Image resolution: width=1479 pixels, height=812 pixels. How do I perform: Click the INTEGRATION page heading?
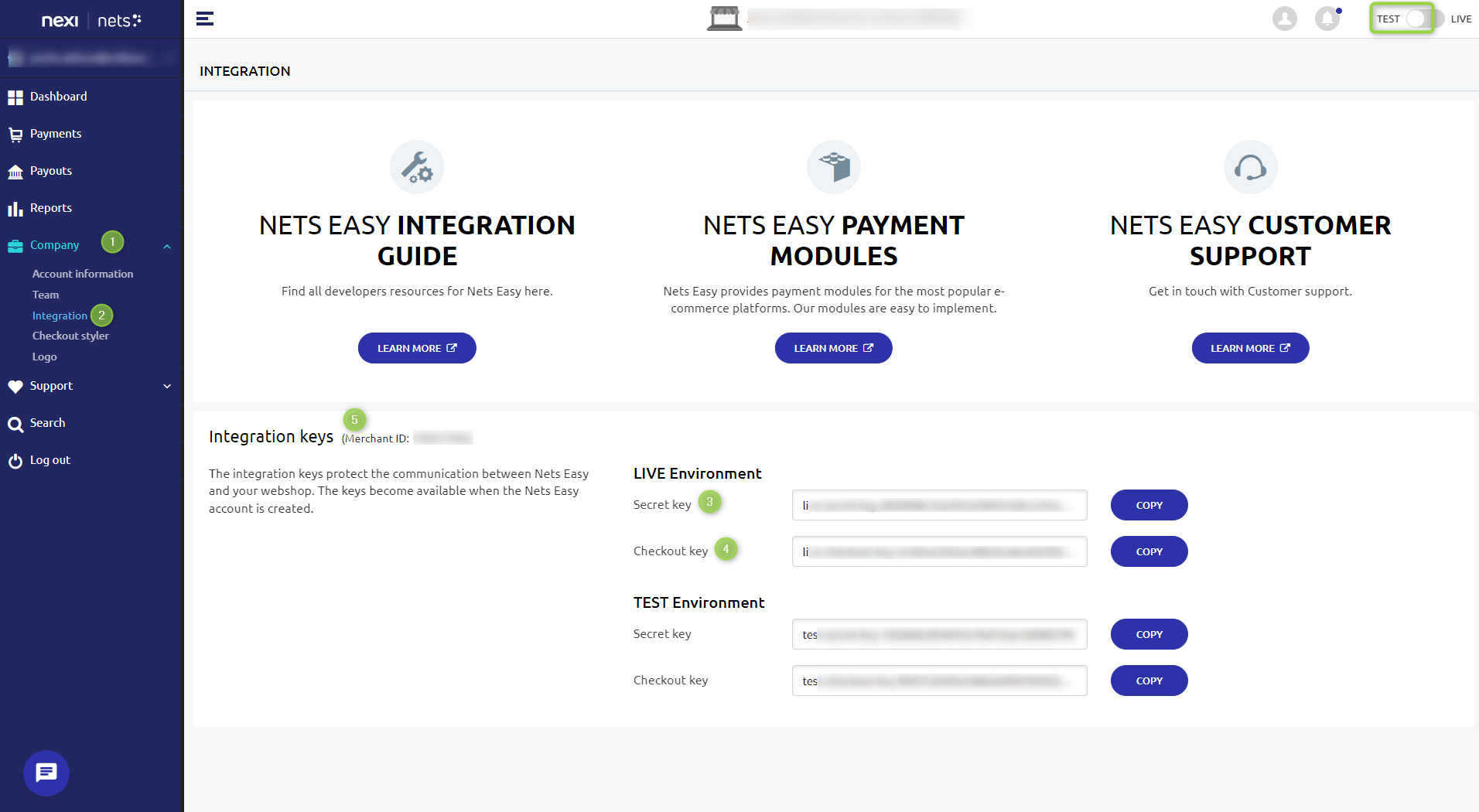245,71
